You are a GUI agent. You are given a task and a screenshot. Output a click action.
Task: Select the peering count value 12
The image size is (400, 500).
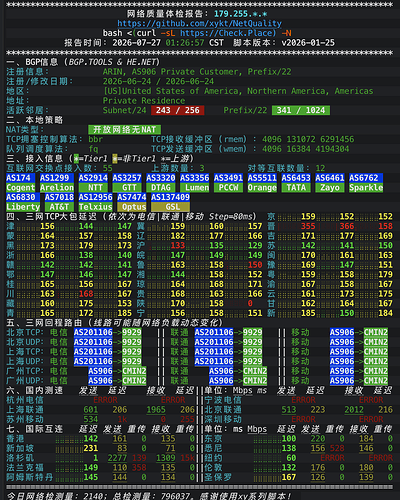[x=320, y=168]
